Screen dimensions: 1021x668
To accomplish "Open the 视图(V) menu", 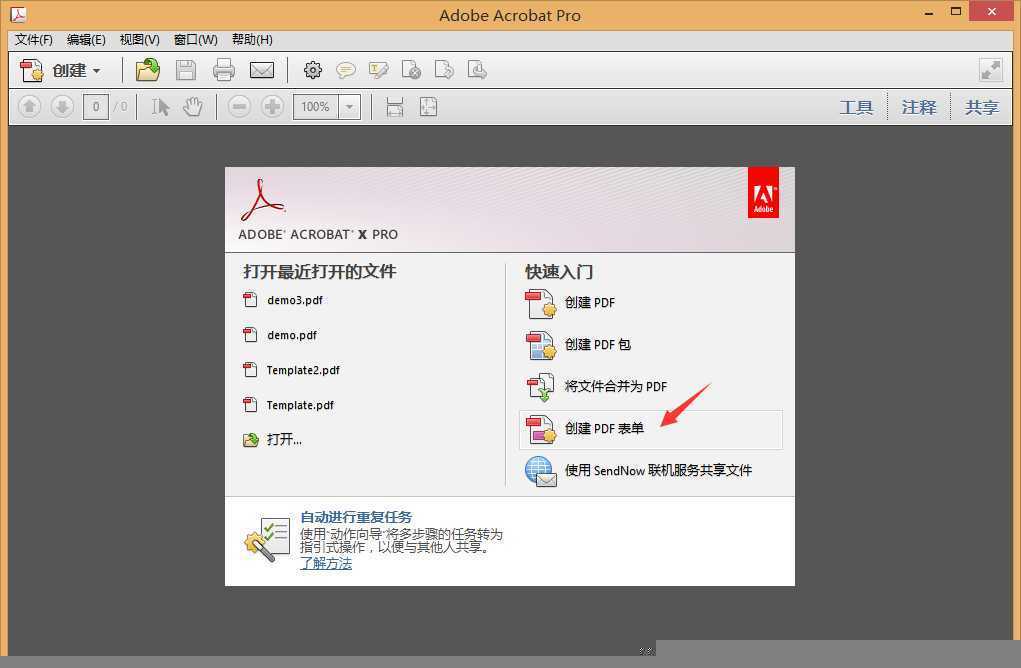I will [139, 40].
